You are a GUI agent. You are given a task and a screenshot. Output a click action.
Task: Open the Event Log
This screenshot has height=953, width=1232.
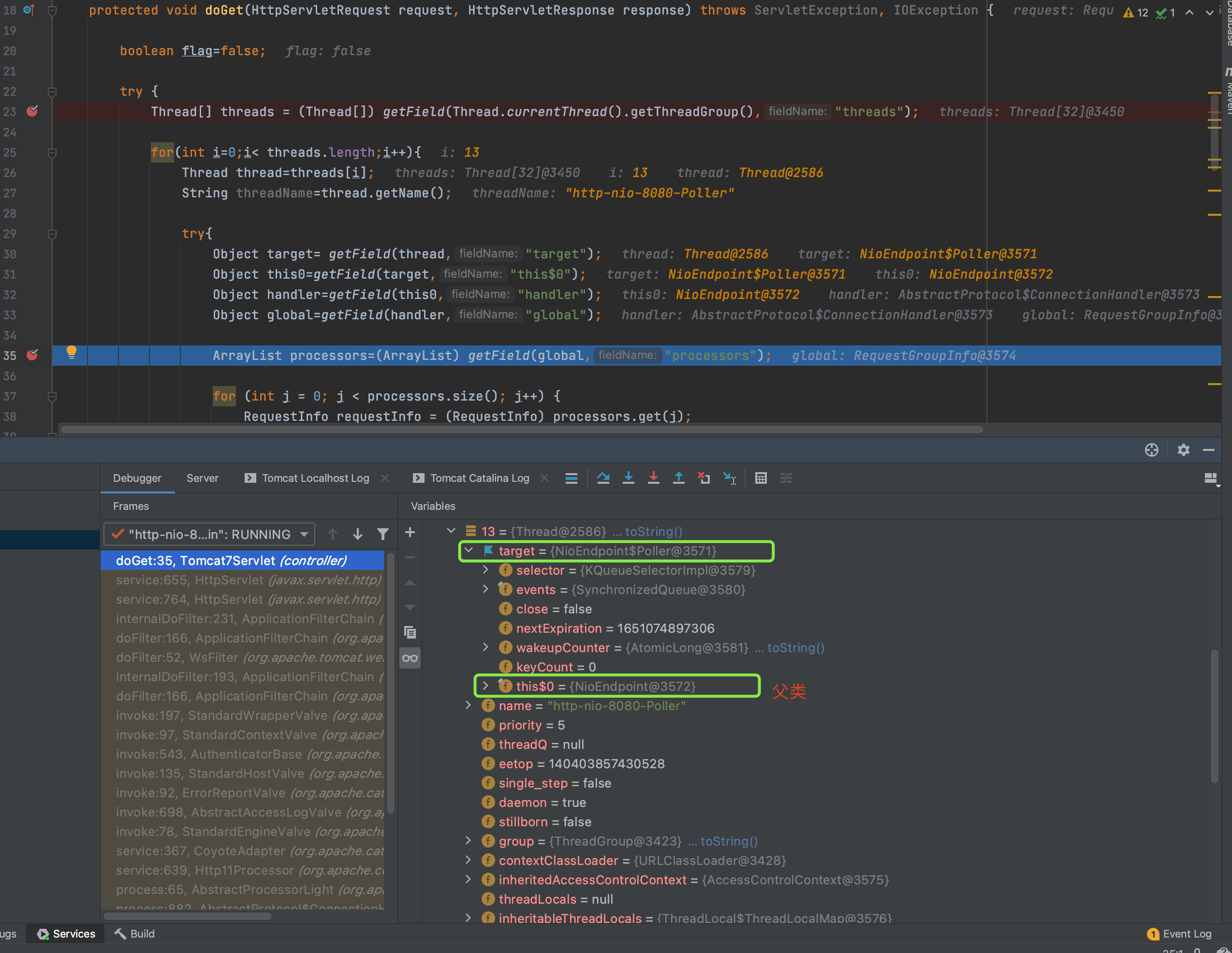(x=1180, y=934)
